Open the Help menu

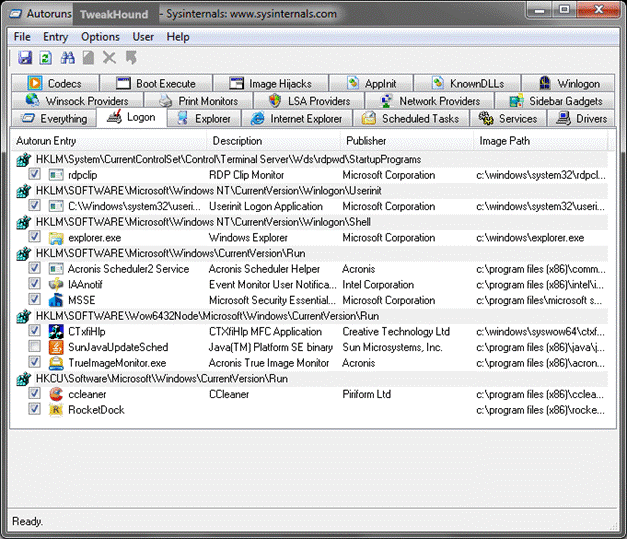(x=178, y=37)
